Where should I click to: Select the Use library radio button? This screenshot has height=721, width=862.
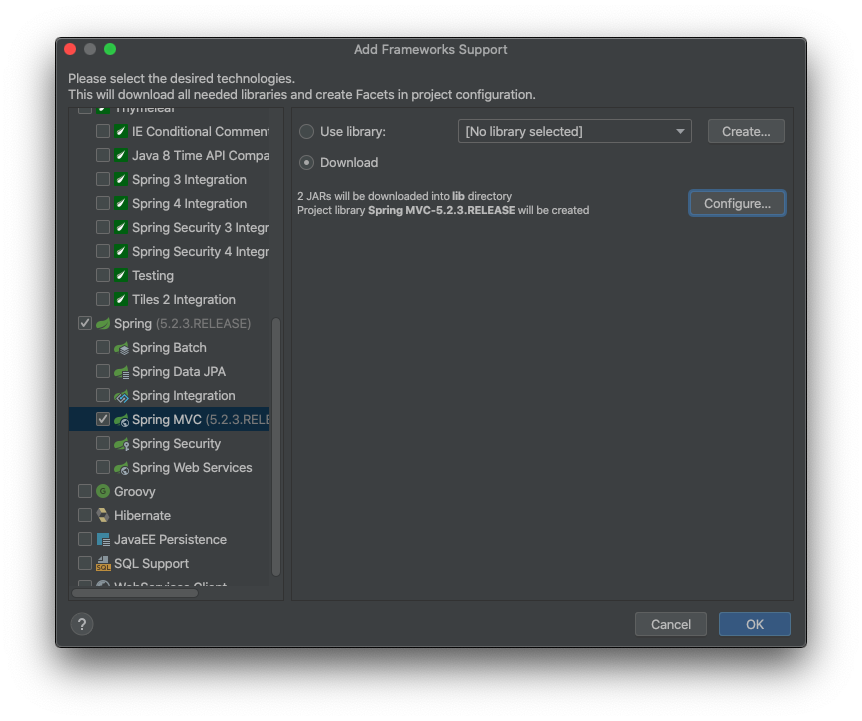(306, 132)
